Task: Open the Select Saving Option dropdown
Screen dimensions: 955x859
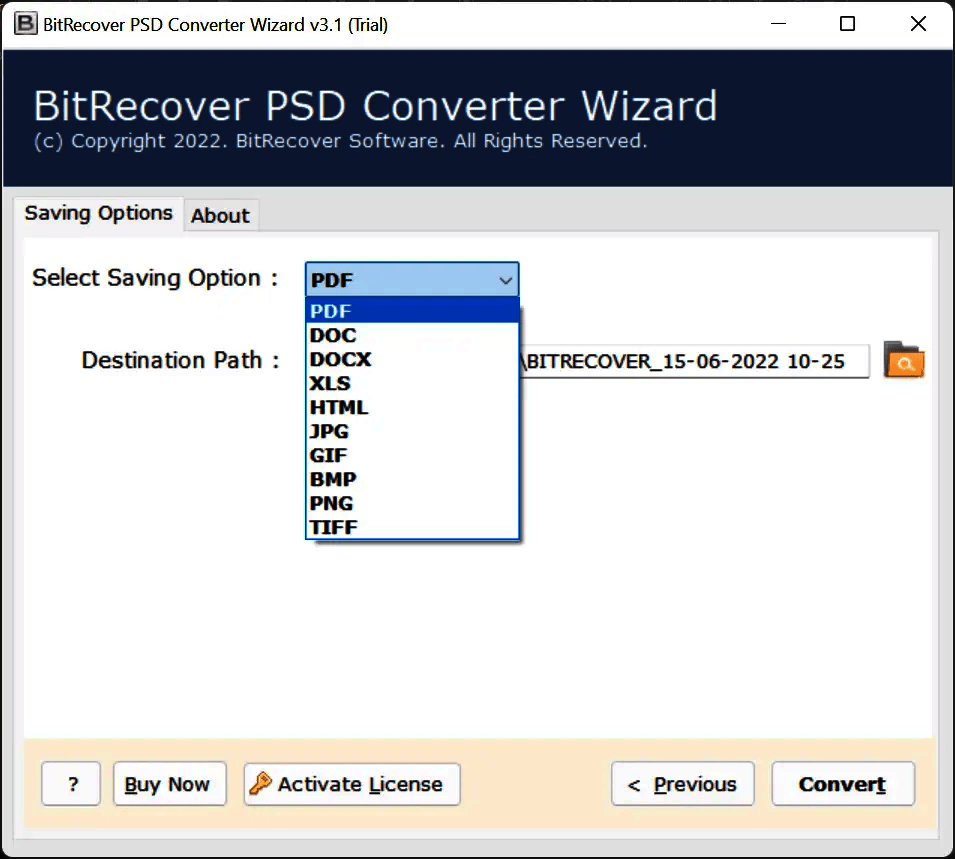Action: [505, 280]
